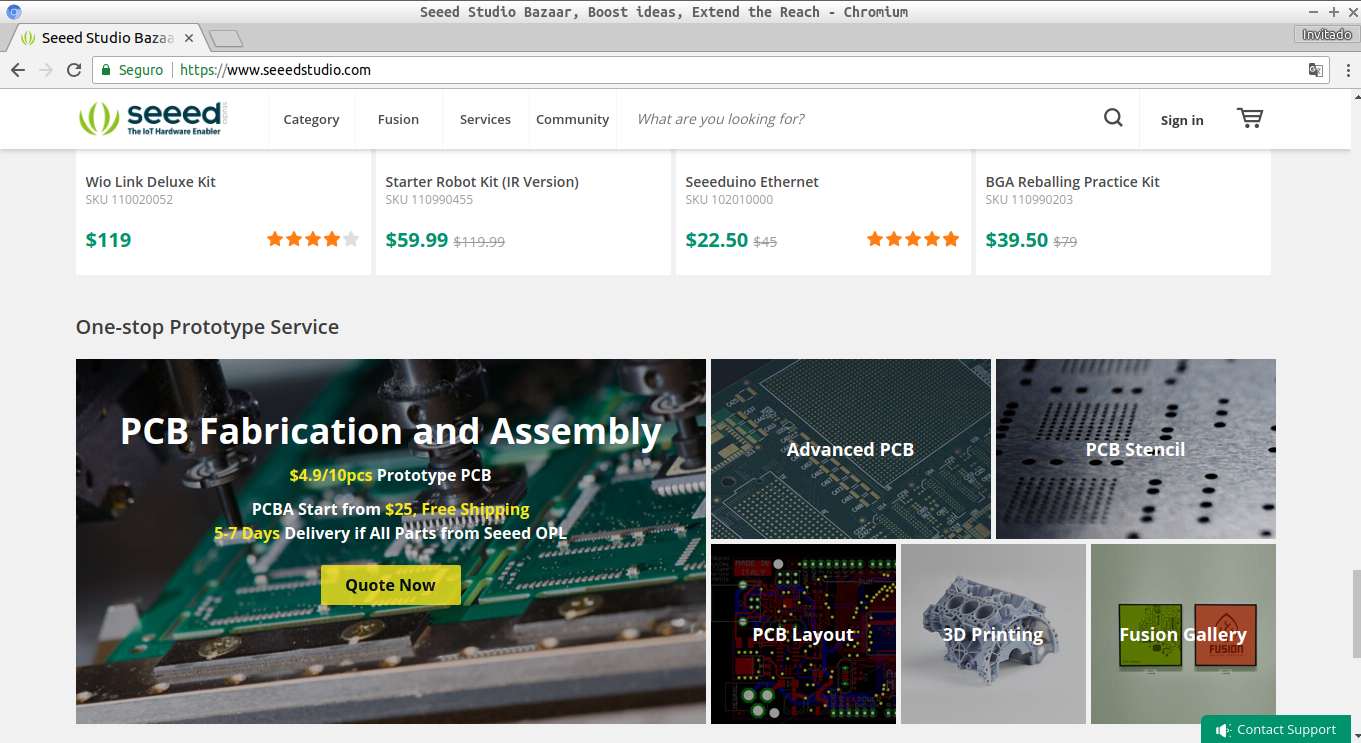
Task: Open a new browser tab
Action: click(226, 39)
